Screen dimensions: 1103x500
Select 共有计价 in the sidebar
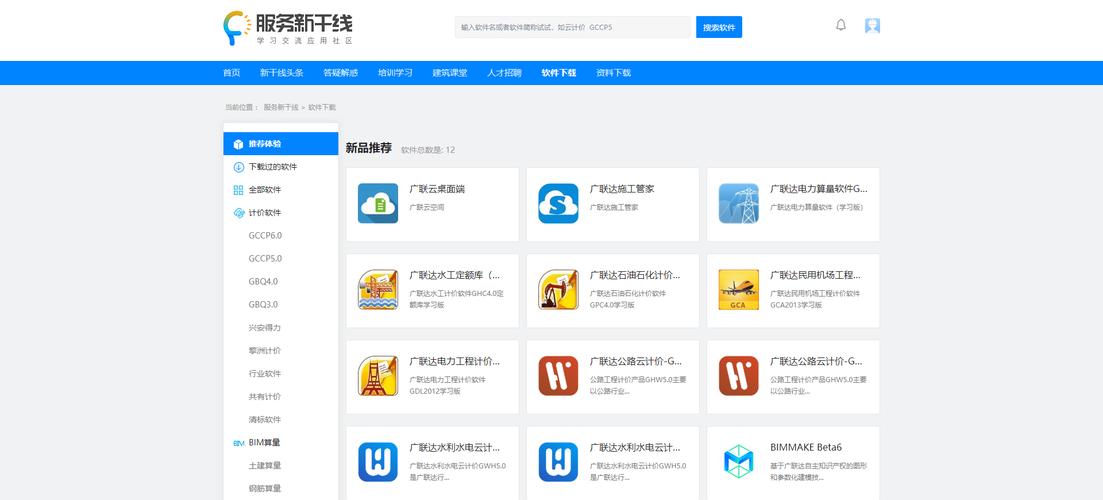click(264, 397)
